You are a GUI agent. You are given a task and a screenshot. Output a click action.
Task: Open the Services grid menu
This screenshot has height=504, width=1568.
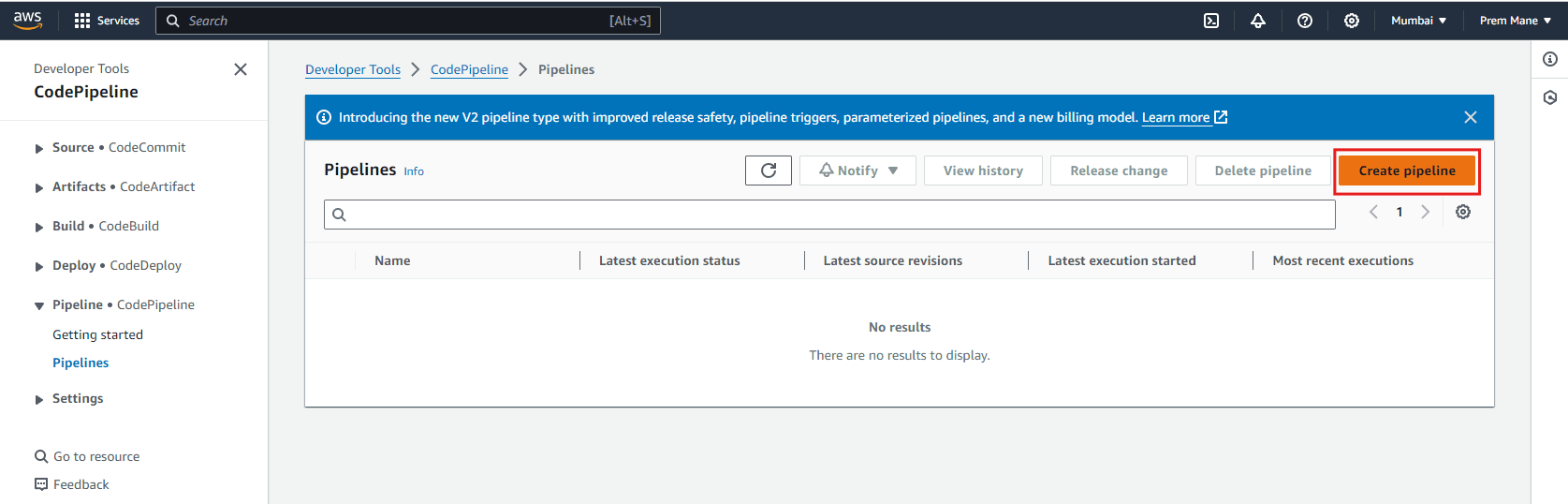coord(107,21)
